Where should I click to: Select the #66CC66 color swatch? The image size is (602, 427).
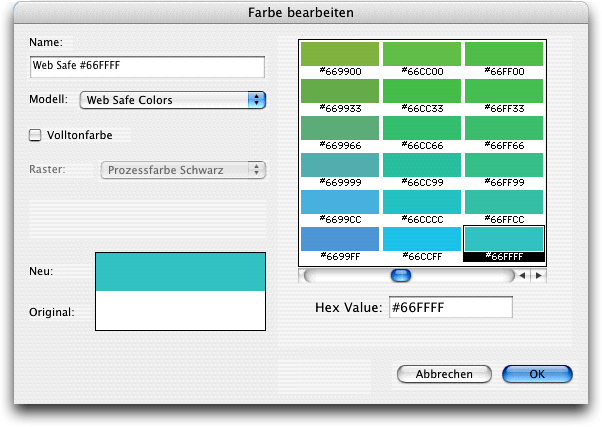(422, 128)
